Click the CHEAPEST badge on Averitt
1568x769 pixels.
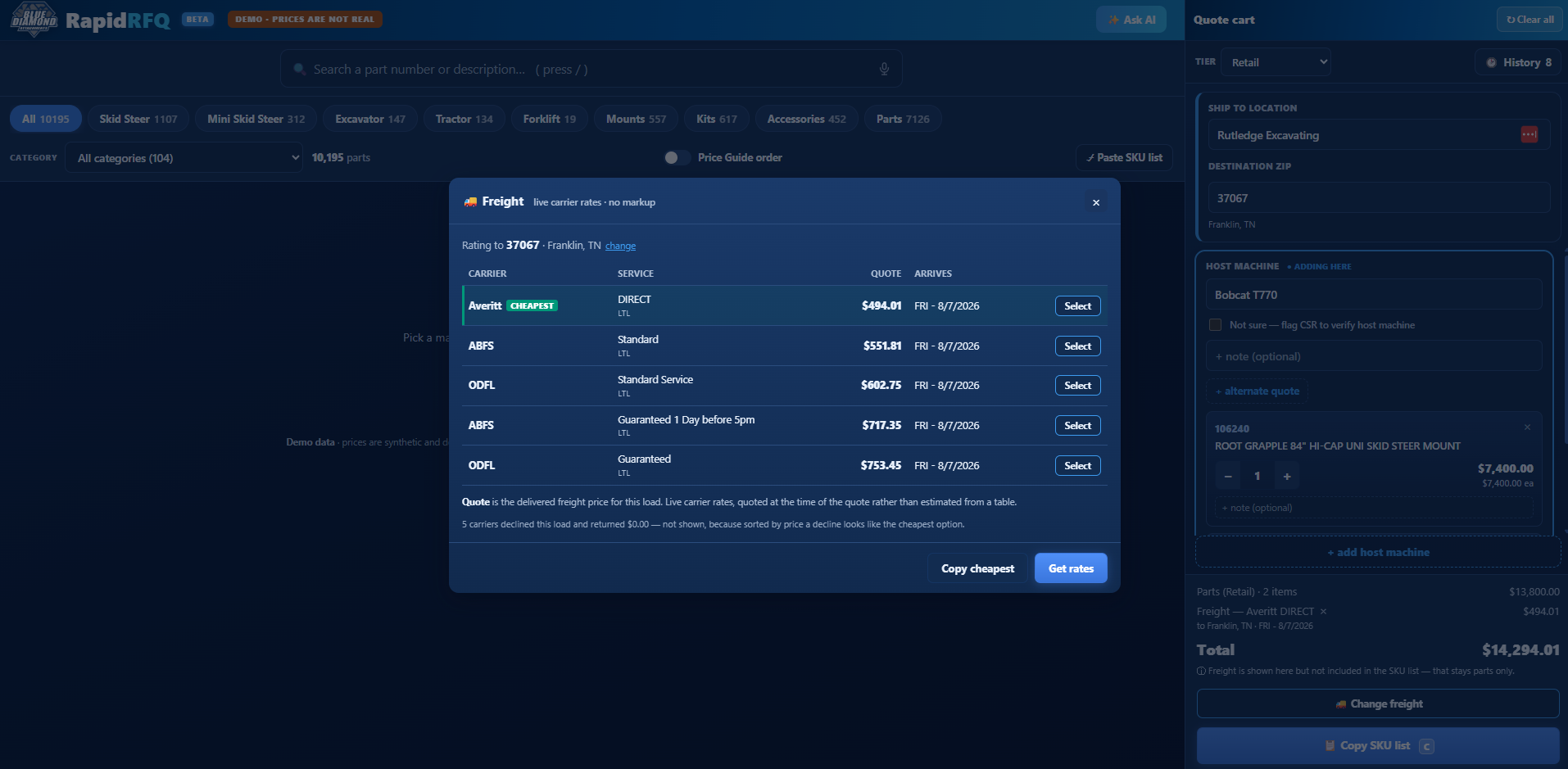(x=532, y=305)
